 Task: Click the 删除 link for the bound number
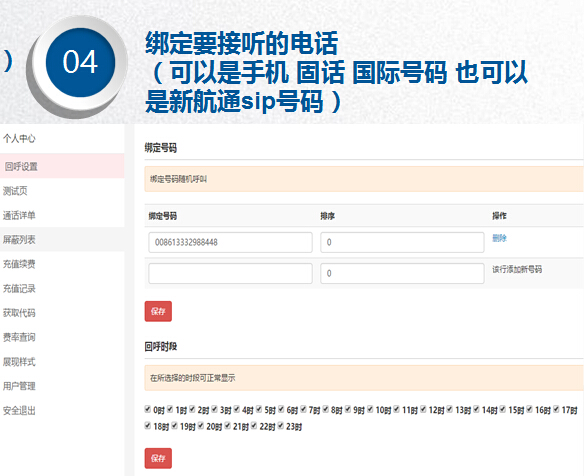[499, 238]
